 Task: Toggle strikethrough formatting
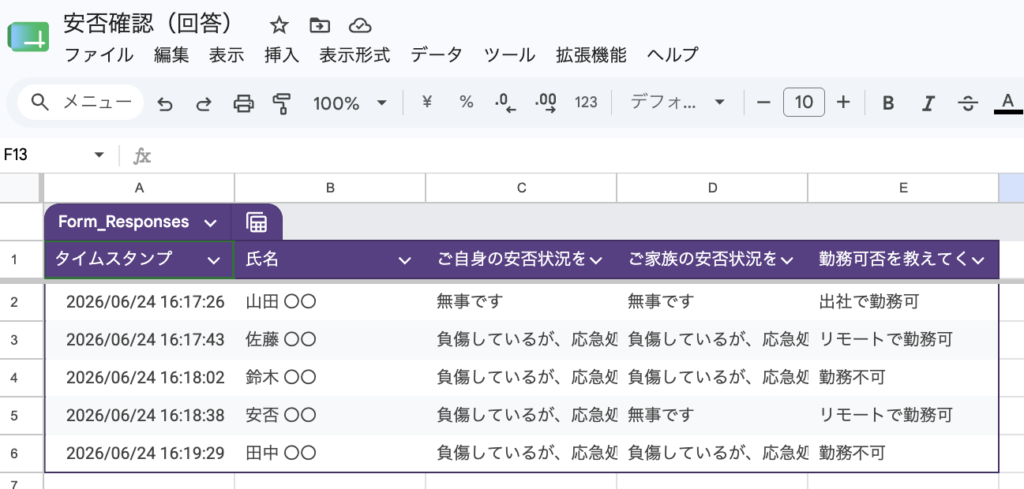click(x=968, y=103)
